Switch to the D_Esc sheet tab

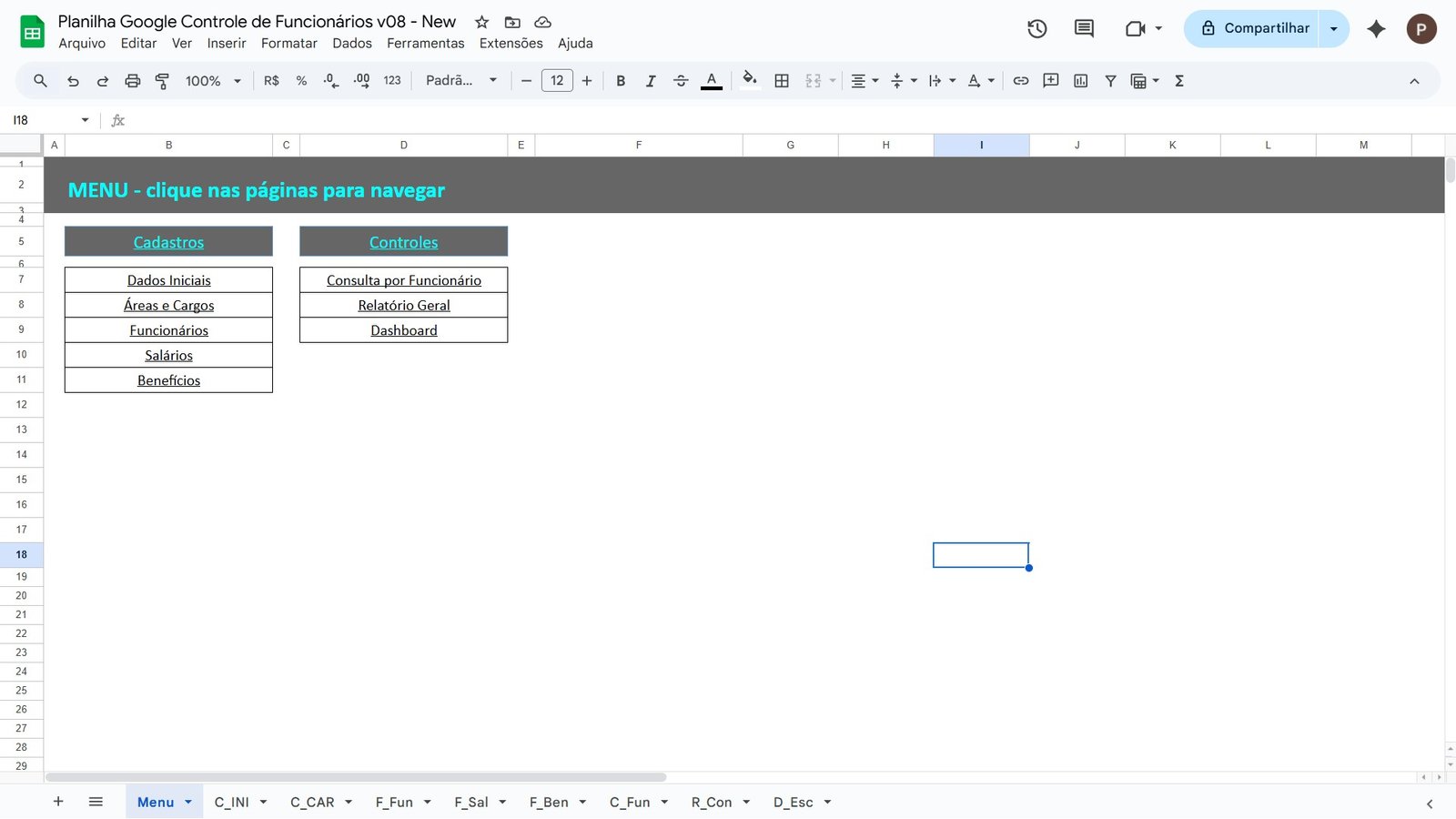tap(791, 802)
